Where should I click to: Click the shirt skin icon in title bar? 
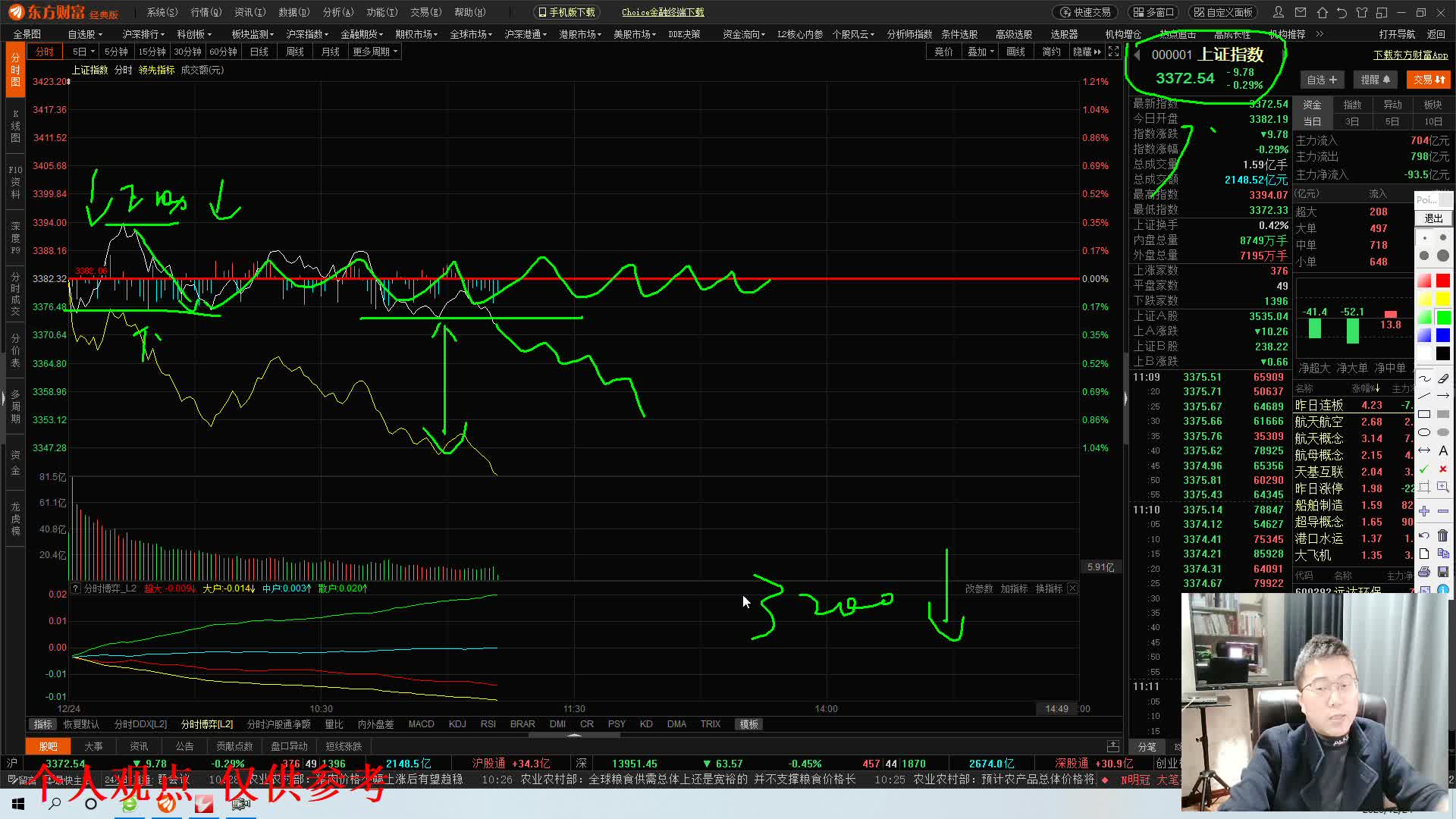point(1362,12)
